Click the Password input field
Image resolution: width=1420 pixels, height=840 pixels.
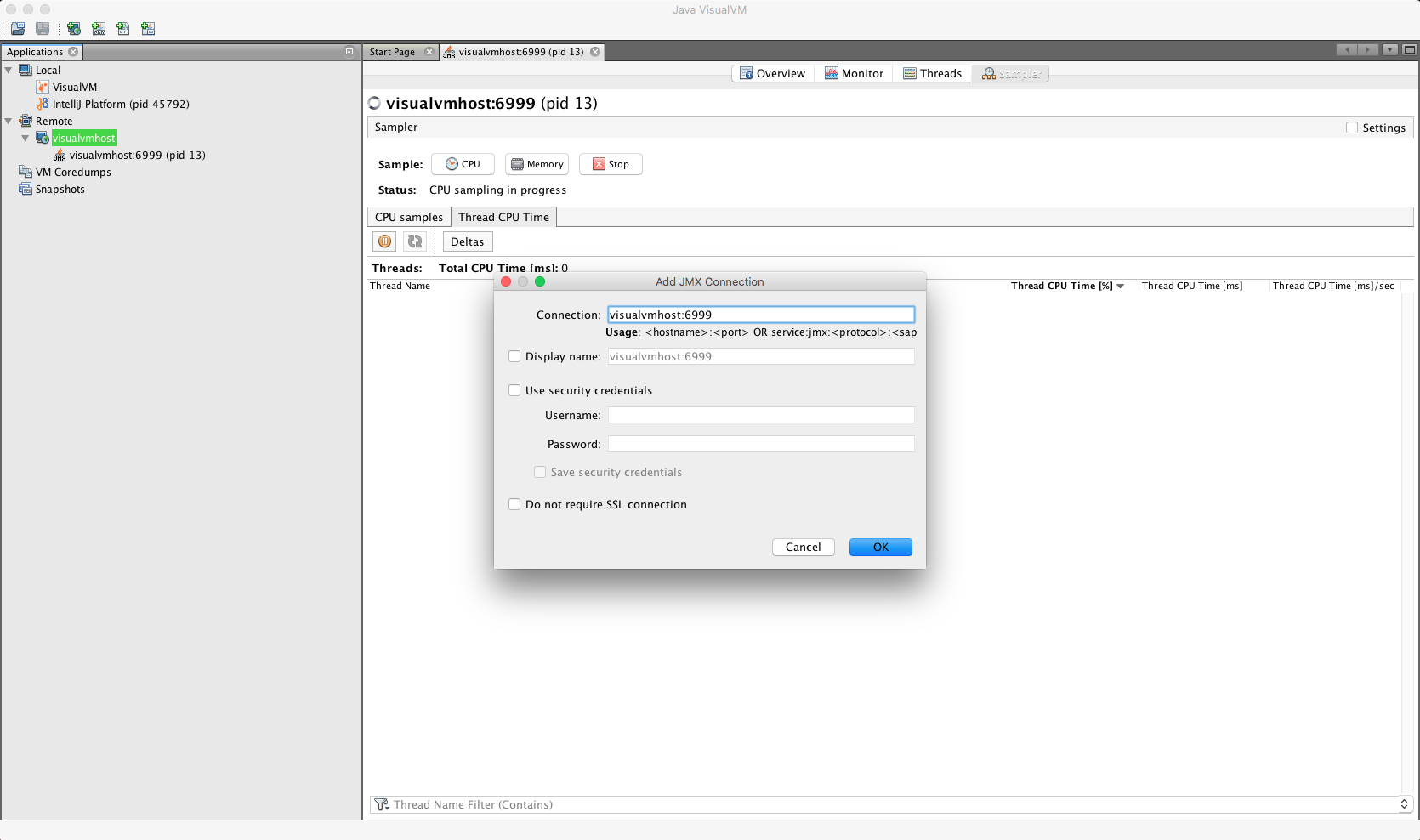click(761, 444)
